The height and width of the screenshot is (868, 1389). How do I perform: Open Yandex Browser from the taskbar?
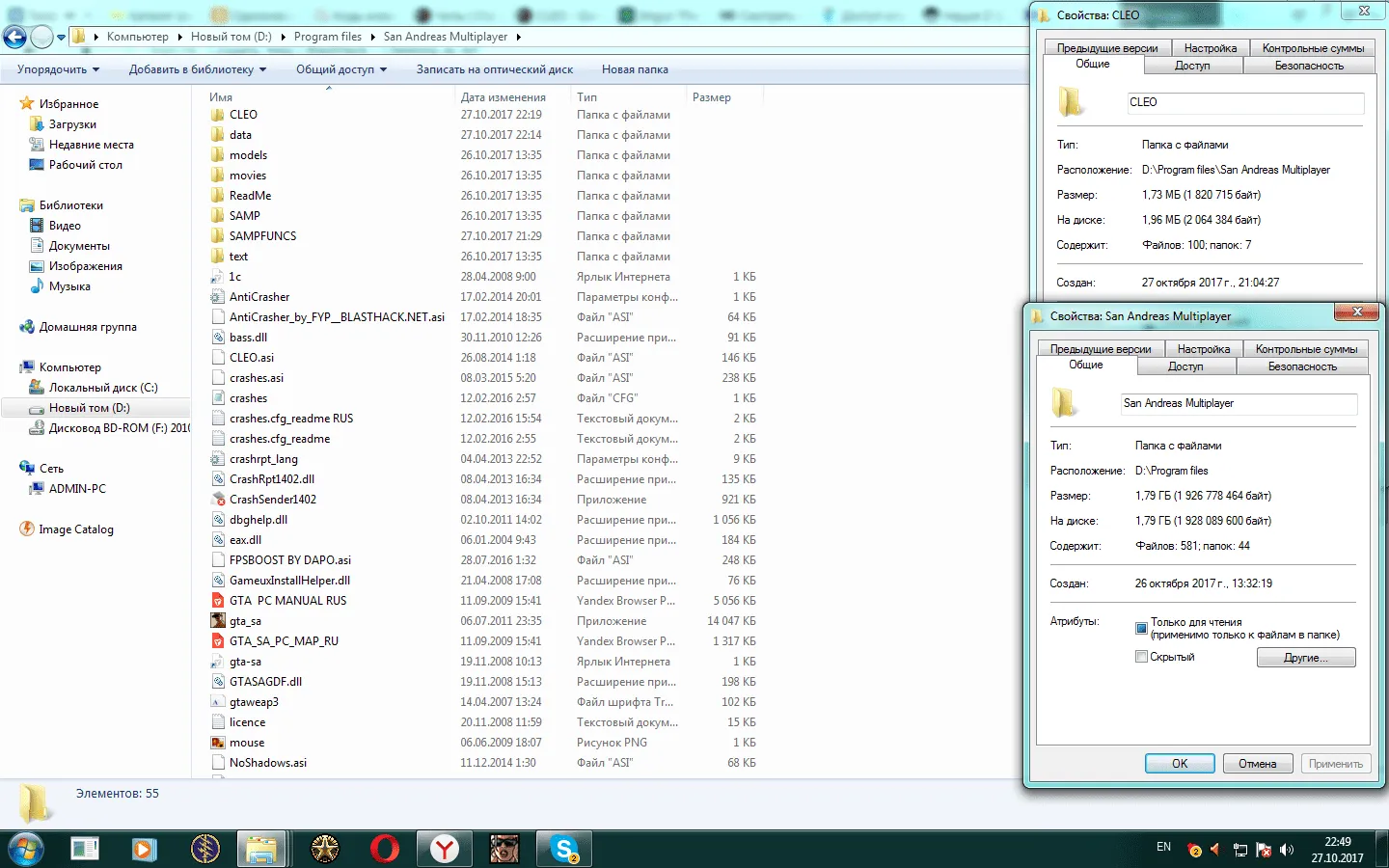click(444, 849)
